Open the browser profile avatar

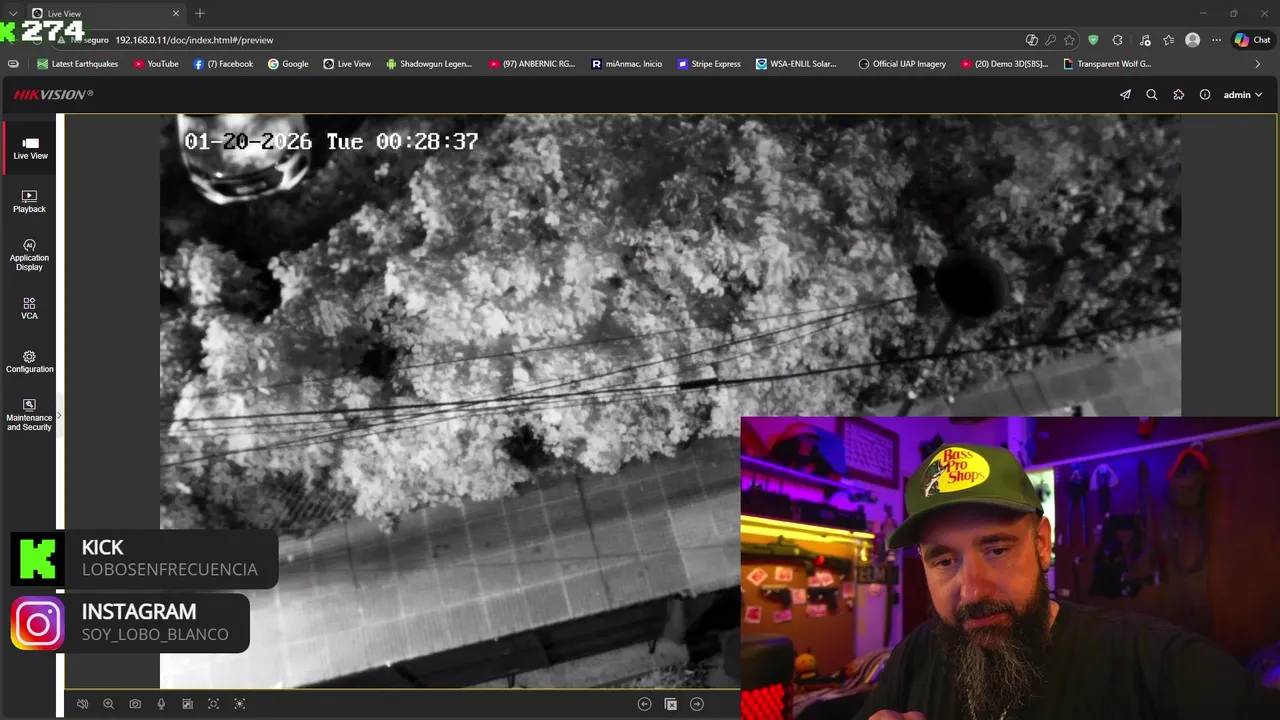pos(1192,40)
